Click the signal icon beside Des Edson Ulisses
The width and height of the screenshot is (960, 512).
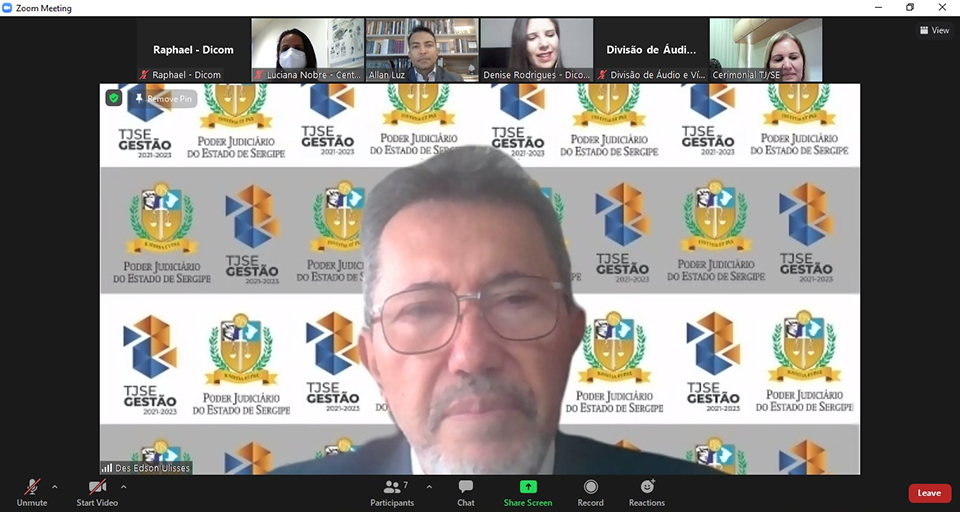107,468
